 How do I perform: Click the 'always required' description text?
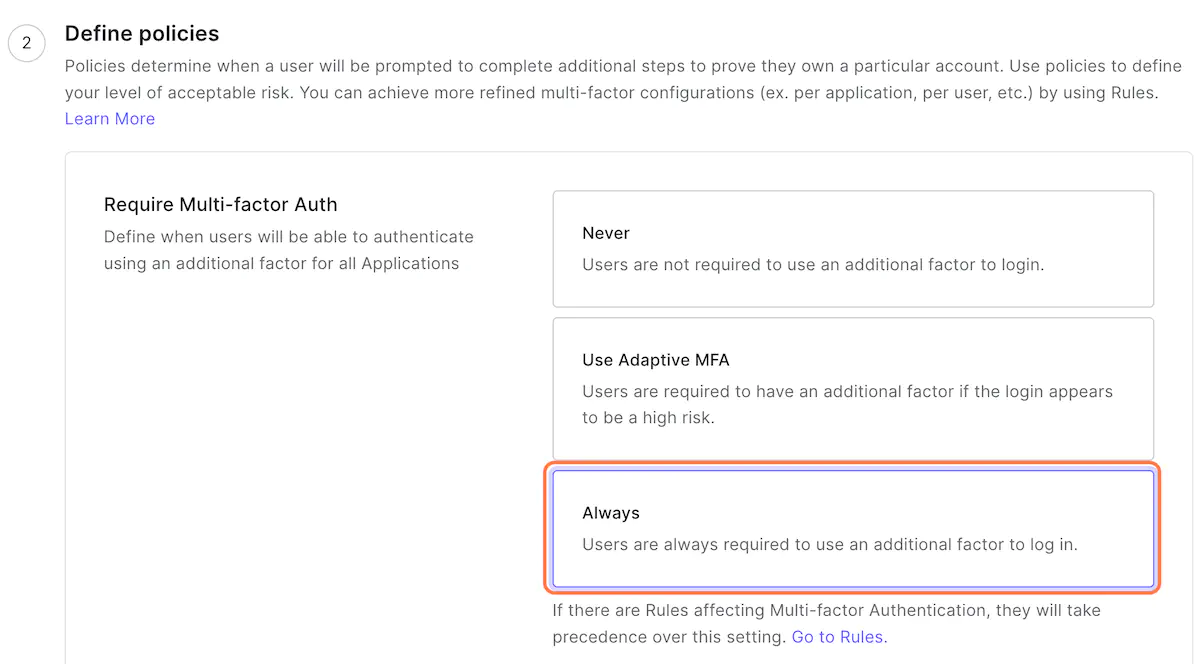click(830, 545)
